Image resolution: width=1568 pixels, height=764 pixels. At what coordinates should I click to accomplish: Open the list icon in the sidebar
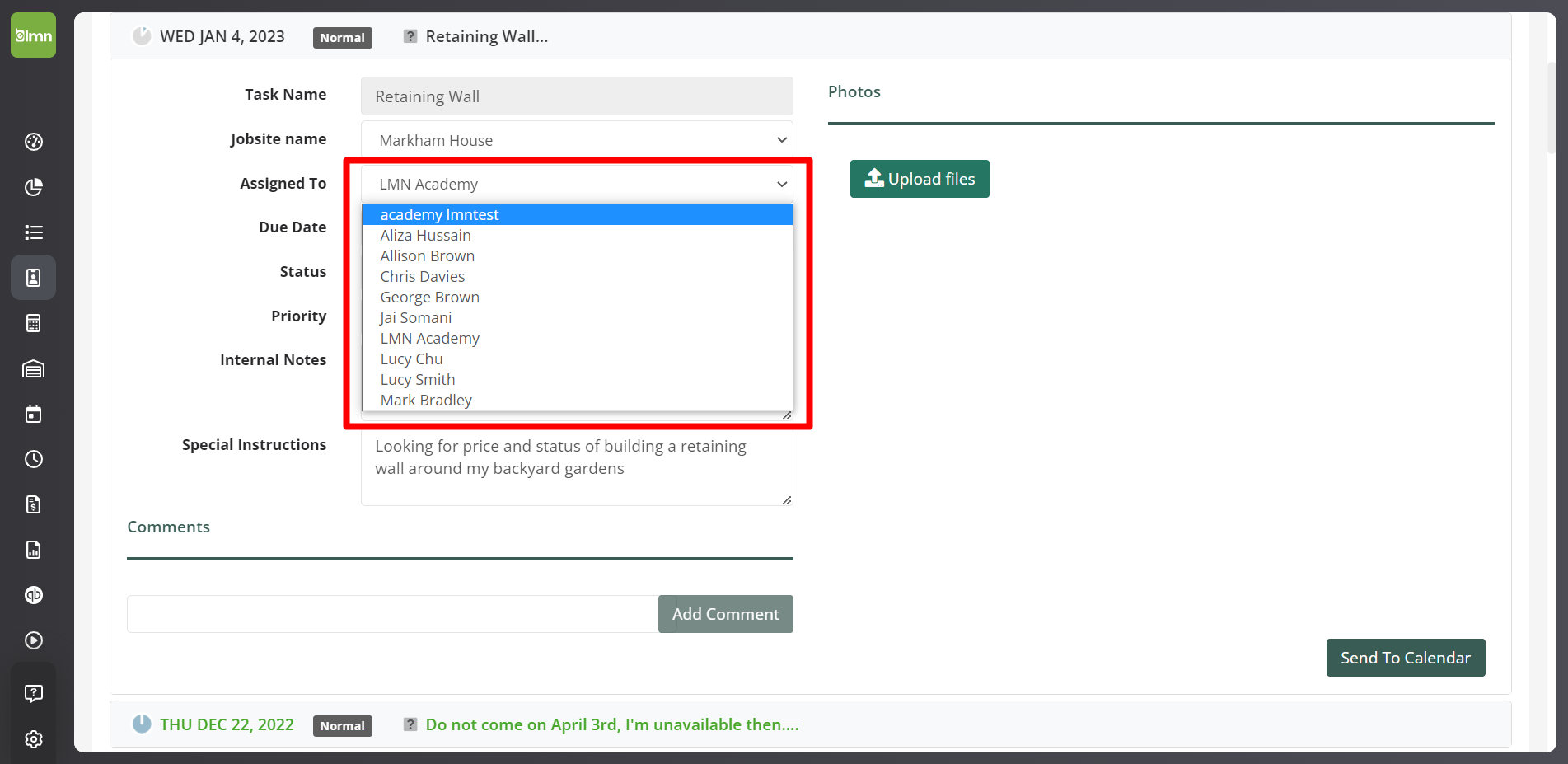pos(34,232)
